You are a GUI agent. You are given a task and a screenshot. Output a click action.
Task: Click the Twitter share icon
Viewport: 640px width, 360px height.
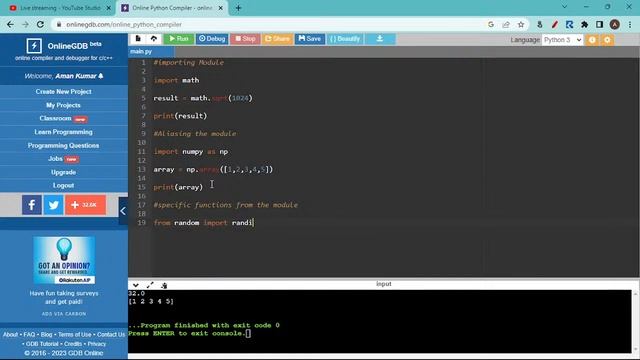tap(53, 205)
